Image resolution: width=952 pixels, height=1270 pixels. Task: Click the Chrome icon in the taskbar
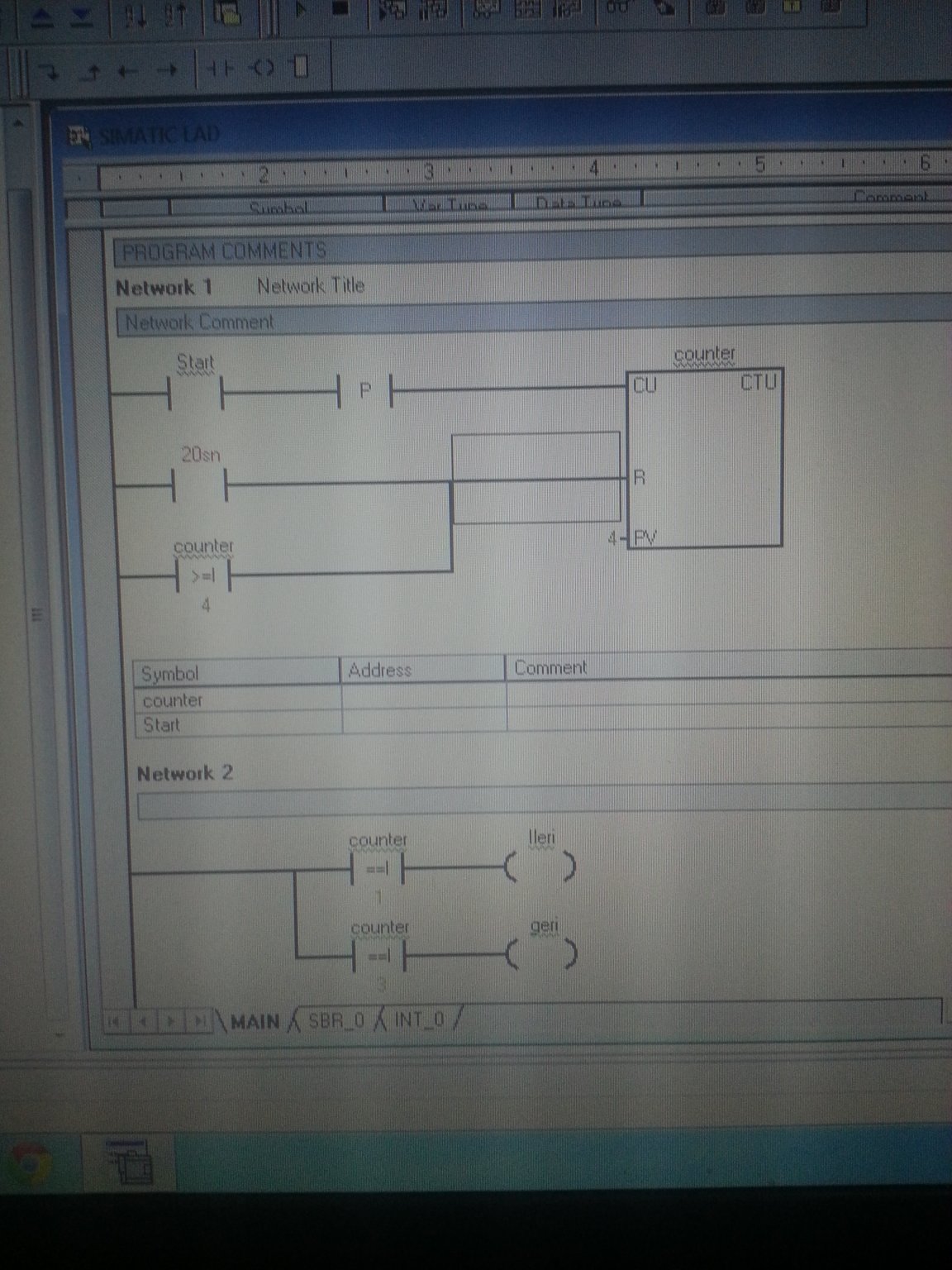point(30,1163)
